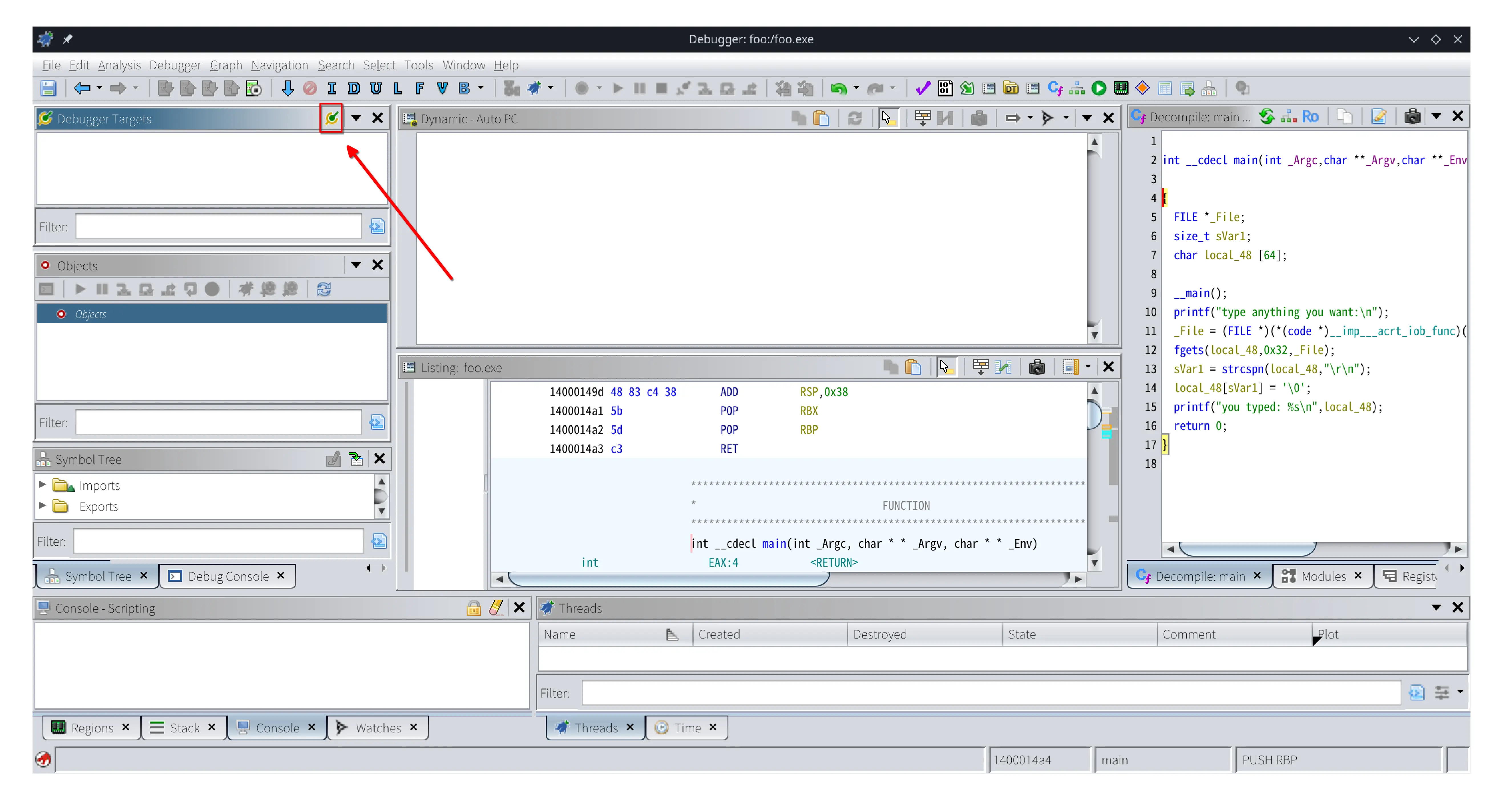Screen dimensions: 1503x812
Task: Click the Undo icon in toolbar
Action: point(839,89)
